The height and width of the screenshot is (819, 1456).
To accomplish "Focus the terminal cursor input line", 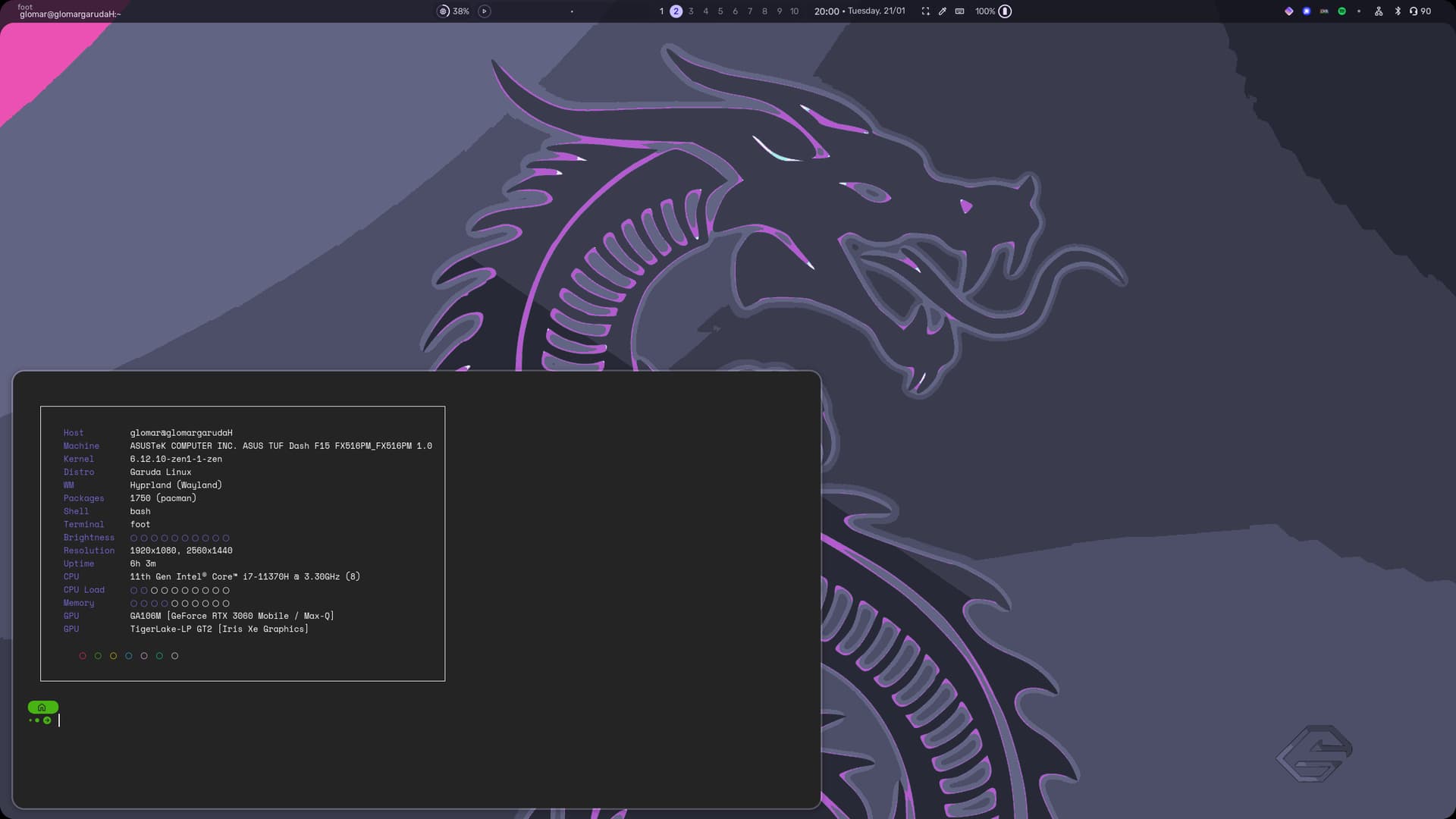I will click(x=59, y=720).
